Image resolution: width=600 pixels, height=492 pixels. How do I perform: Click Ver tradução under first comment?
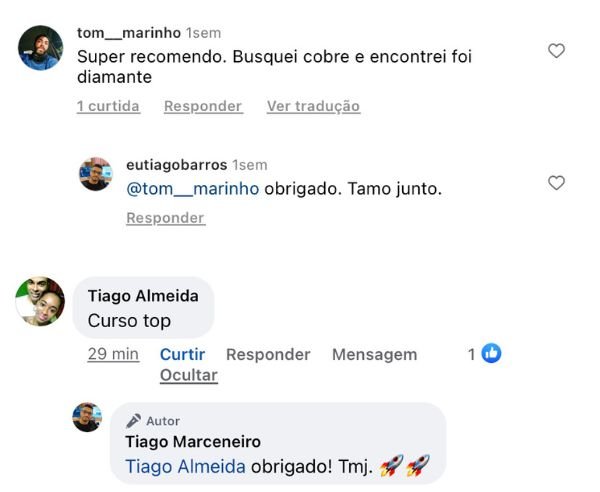[313, 106]
